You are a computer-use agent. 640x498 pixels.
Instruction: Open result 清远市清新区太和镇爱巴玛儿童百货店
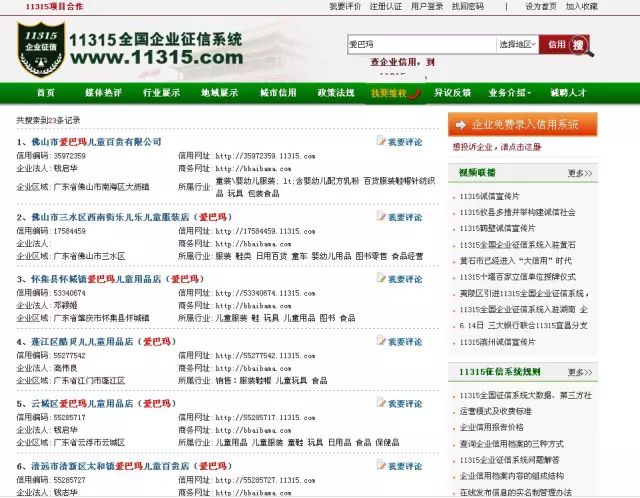click(131, 466)
